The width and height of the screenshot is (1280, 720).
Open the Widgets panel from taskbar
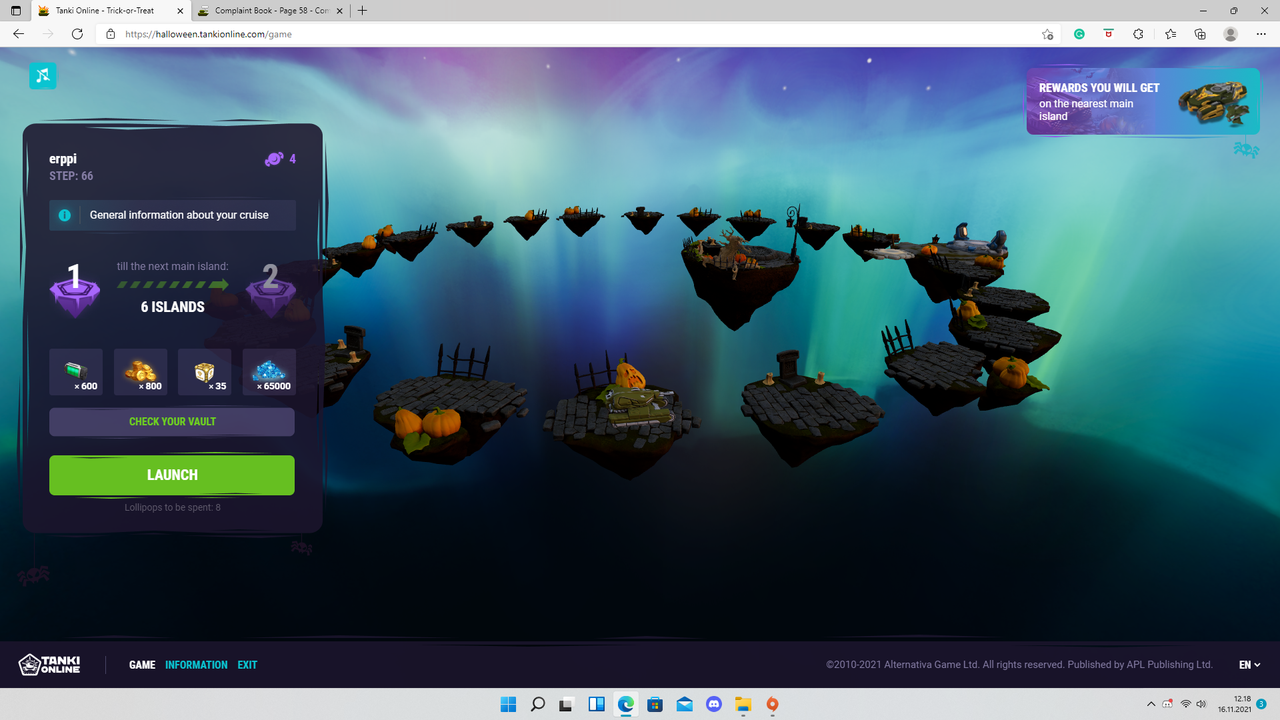pyautogui.click(x=596, y=704)
